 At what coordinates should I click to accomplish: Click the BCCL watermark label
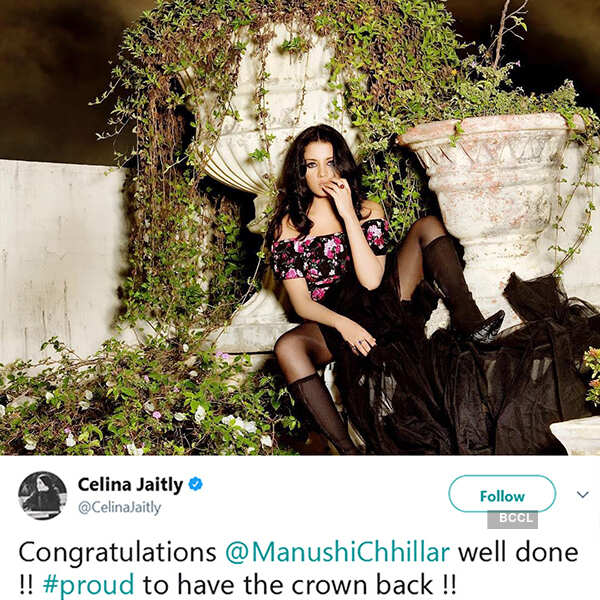tap(512, 519)
